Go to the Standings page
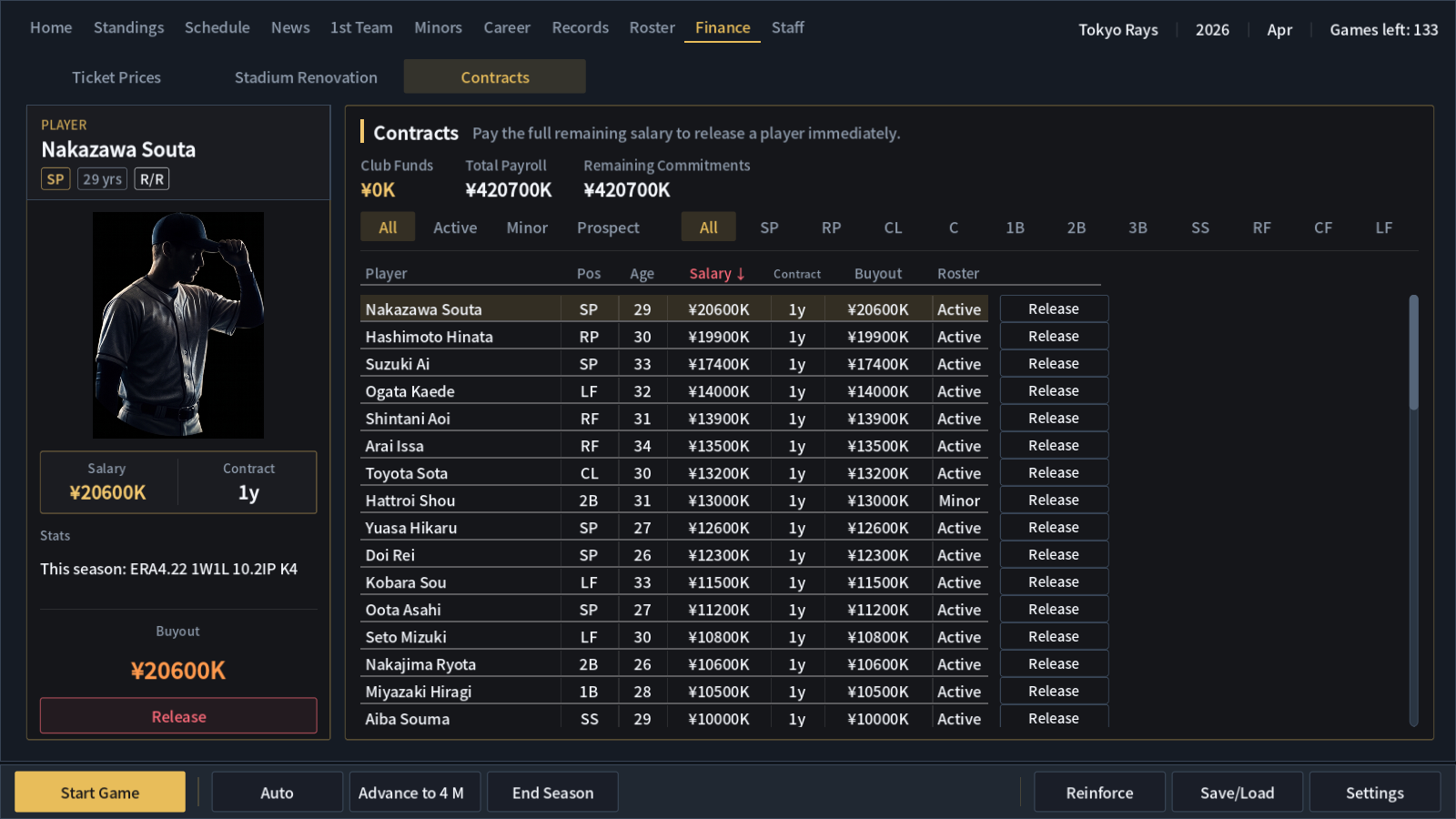This screenshot has height=819, width=1456. click(128, 28)
